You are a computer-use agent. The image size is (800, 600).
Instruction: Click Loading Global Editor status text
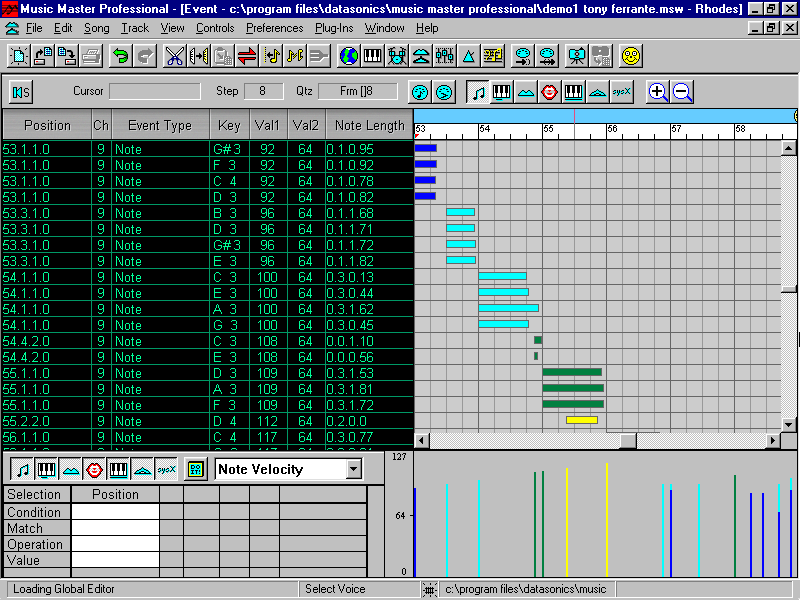(x=64, y=589)
